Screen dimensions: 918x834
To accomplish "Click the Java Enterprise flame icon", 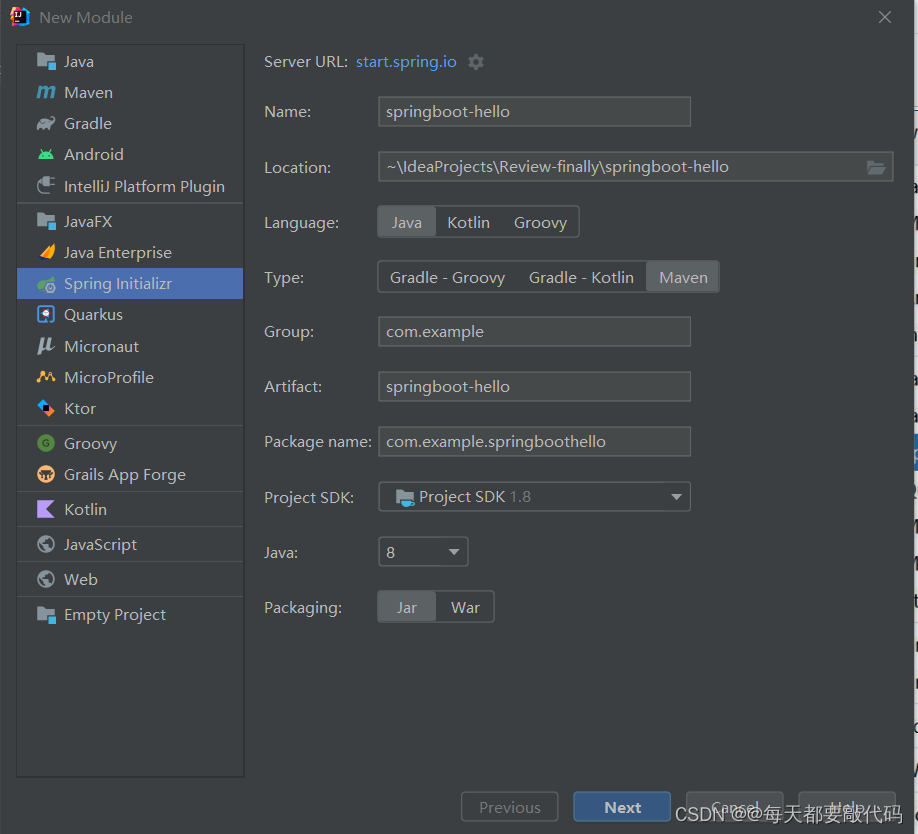I will [x=46, y=252].
